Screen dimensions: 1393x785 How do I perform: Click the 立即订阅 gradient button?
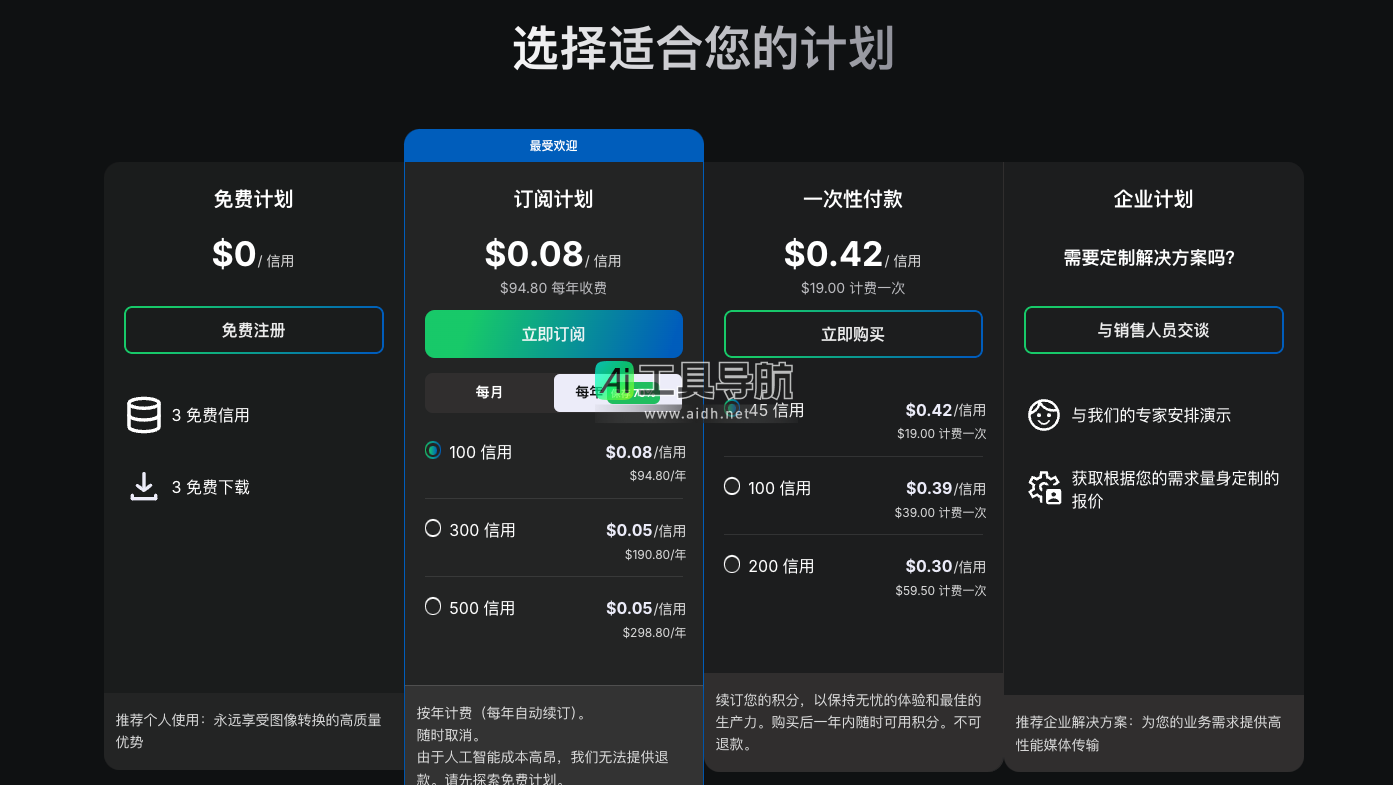[x=553, y=334]
